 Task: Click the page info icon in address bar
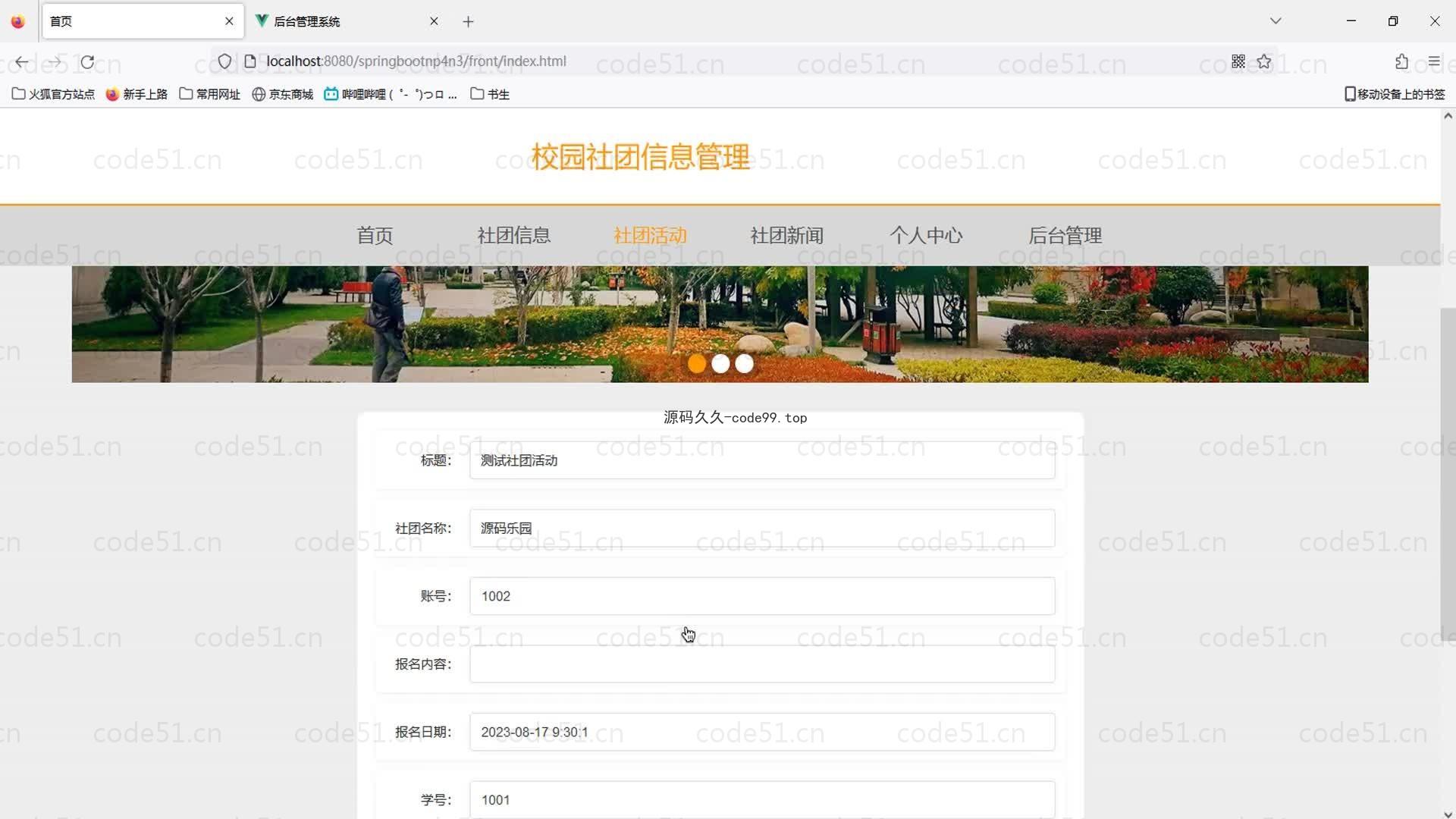point(250,61)
